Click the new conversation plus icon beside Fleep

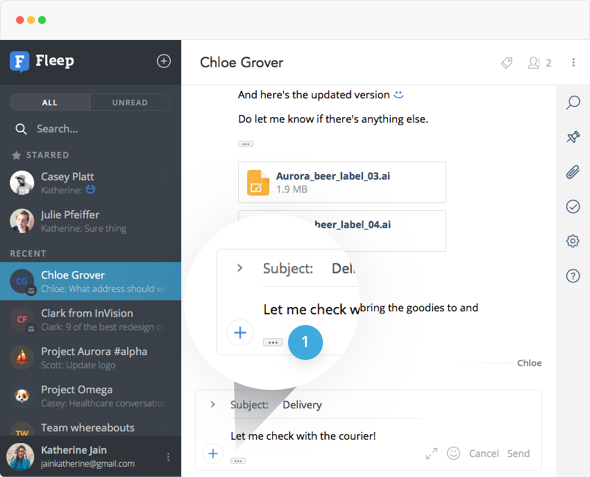click(164, 61)
